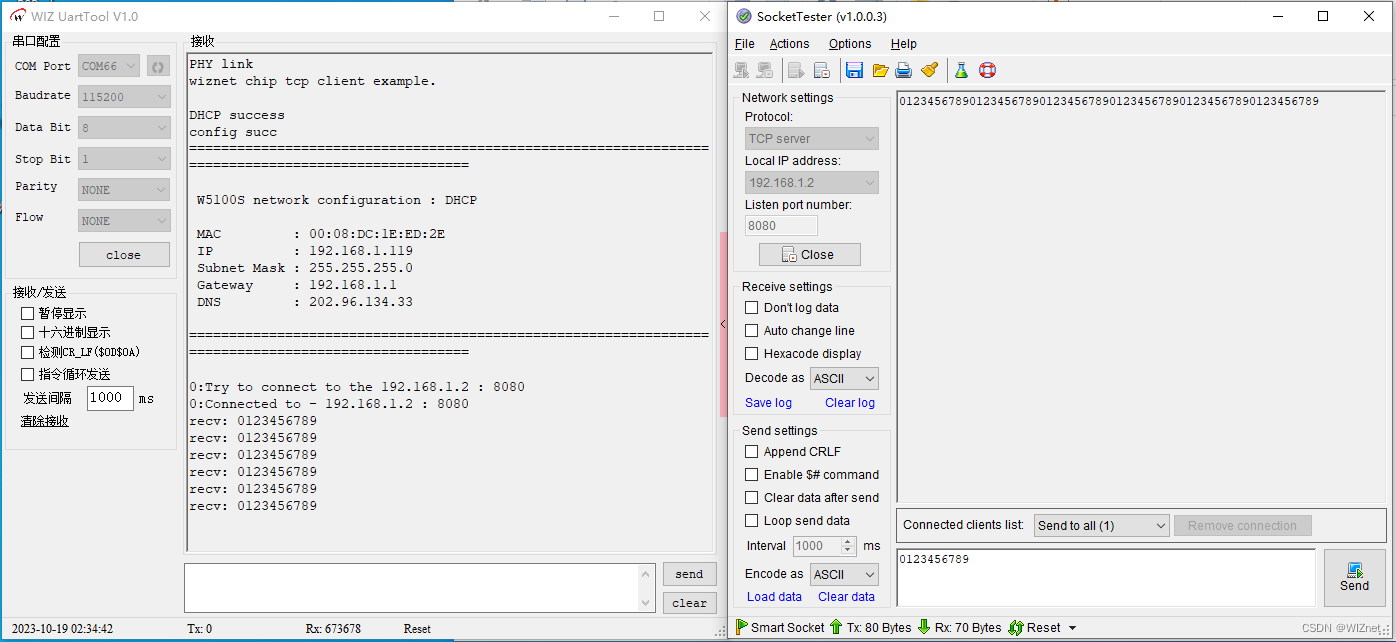Screen dimensions: 1396x642
Task: Click the lifebuoy help icon in SocketTester
Action: coord(987,70)
